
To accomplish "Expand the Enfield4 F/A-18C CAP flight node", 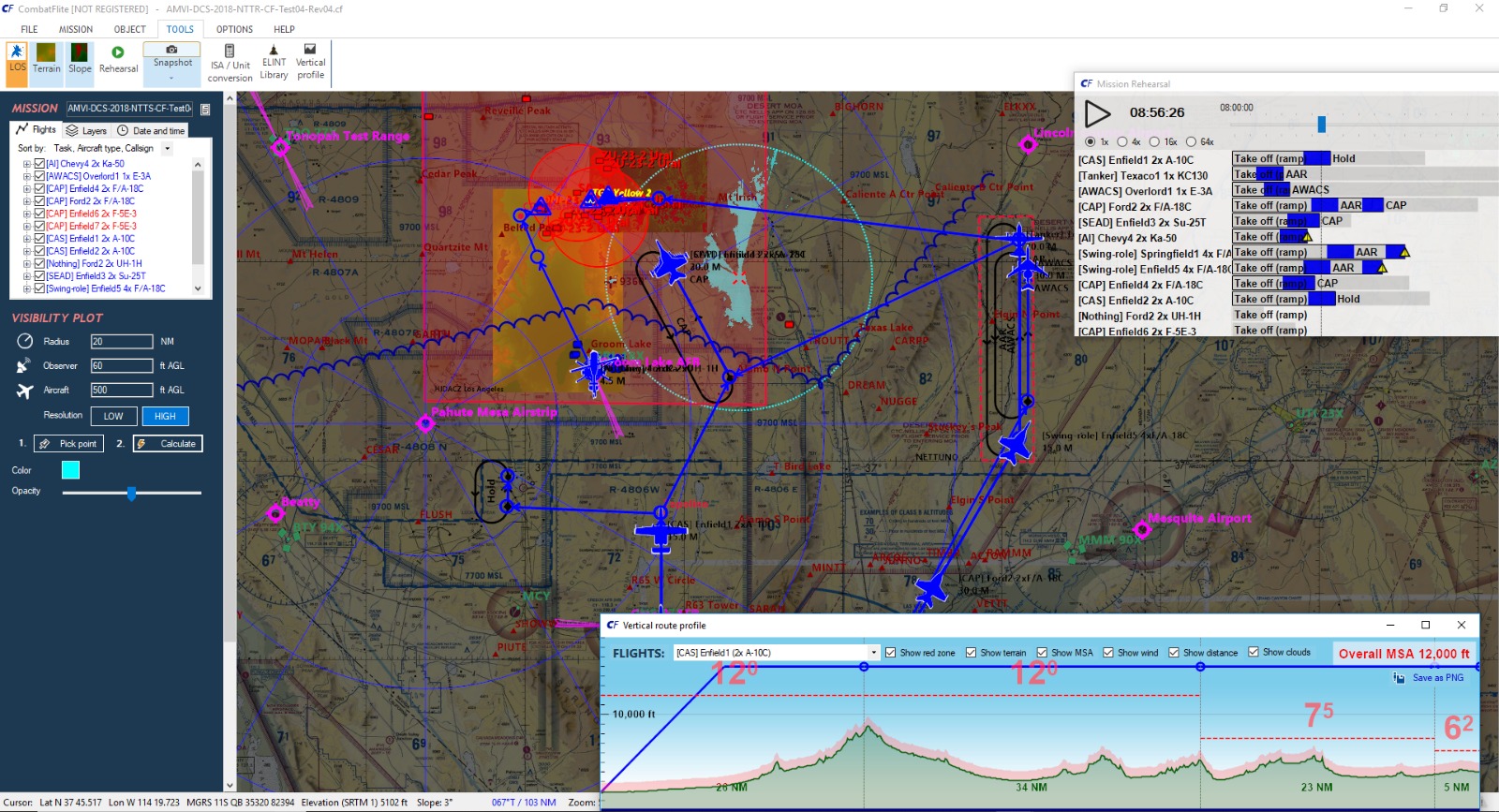I will coord(27,189).
